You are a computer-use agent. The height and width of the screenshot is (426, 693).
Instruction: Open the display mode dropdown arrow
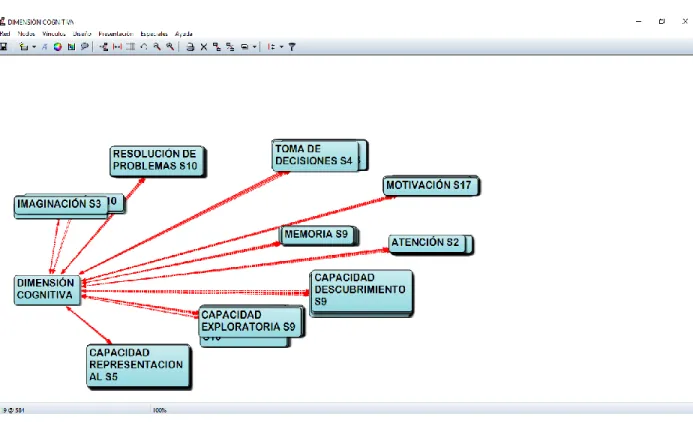pos(254,47)
